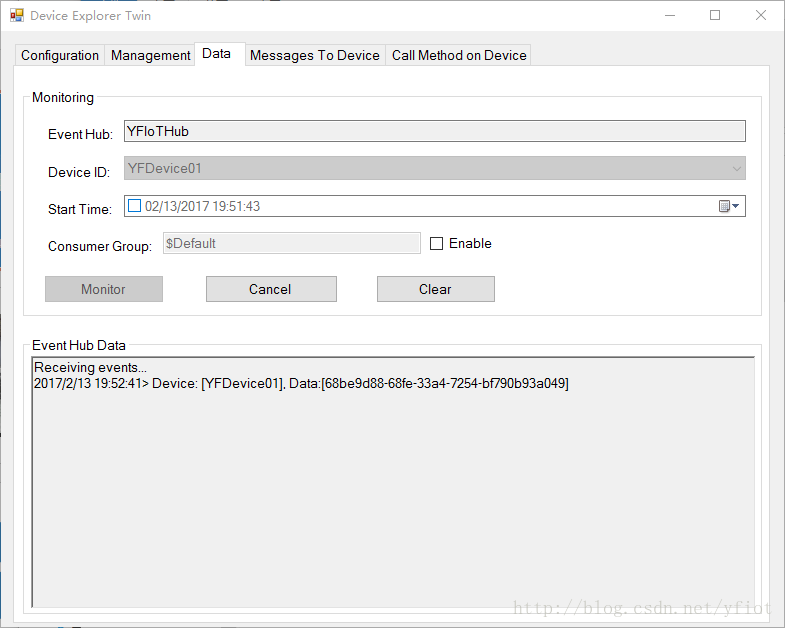Tick the Enable consumer group checkbox

437,243
